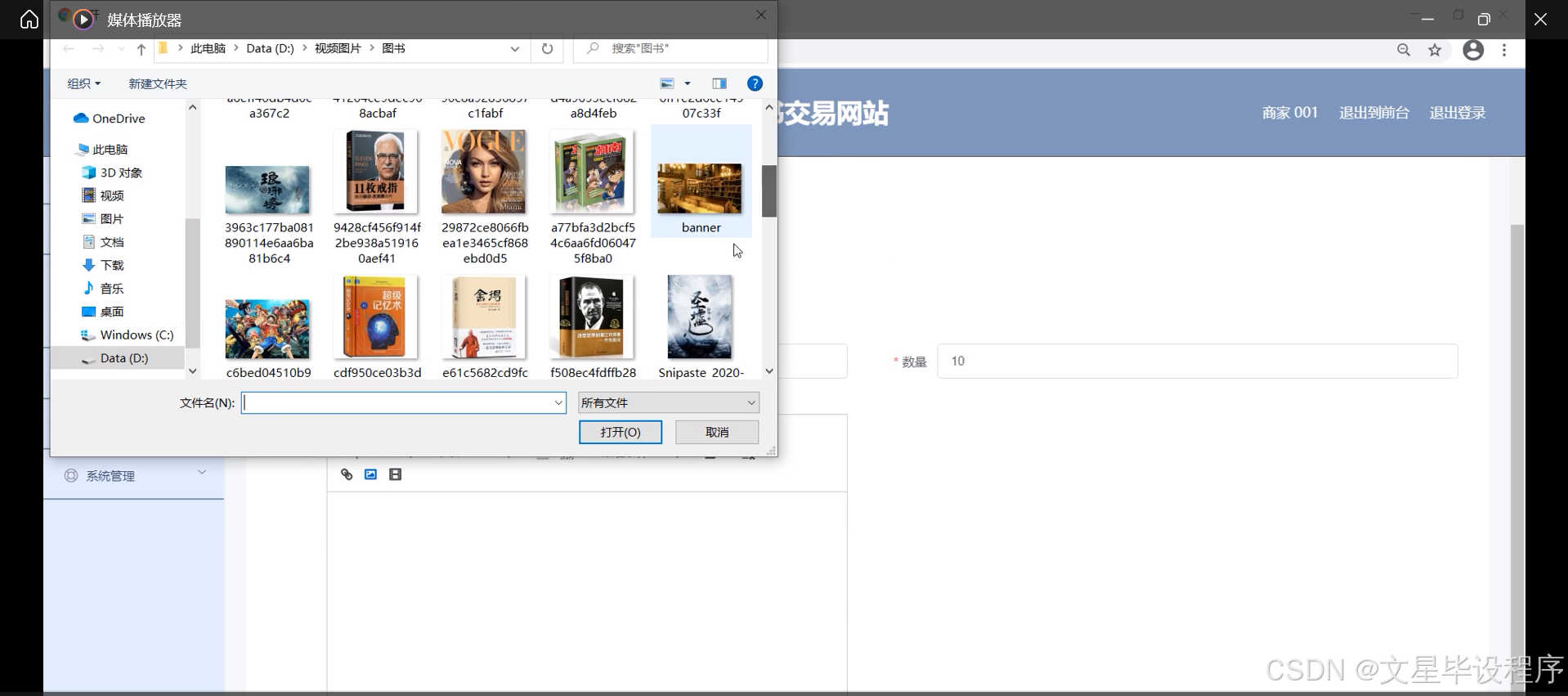This screenshot has width=1568, height=696.
Task: Open 图片 folder in navigation pane
Action: (103, 219)
